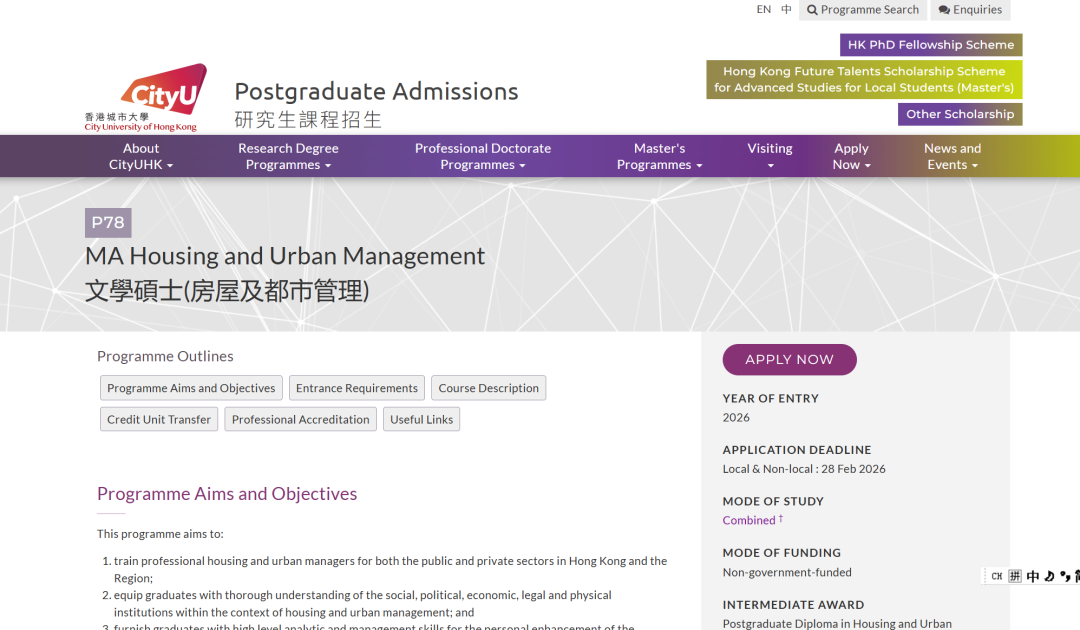Screen dimensions: 1080x630
Task: Expand the Master's Programmes dropdown
Action: click(659, 156)
